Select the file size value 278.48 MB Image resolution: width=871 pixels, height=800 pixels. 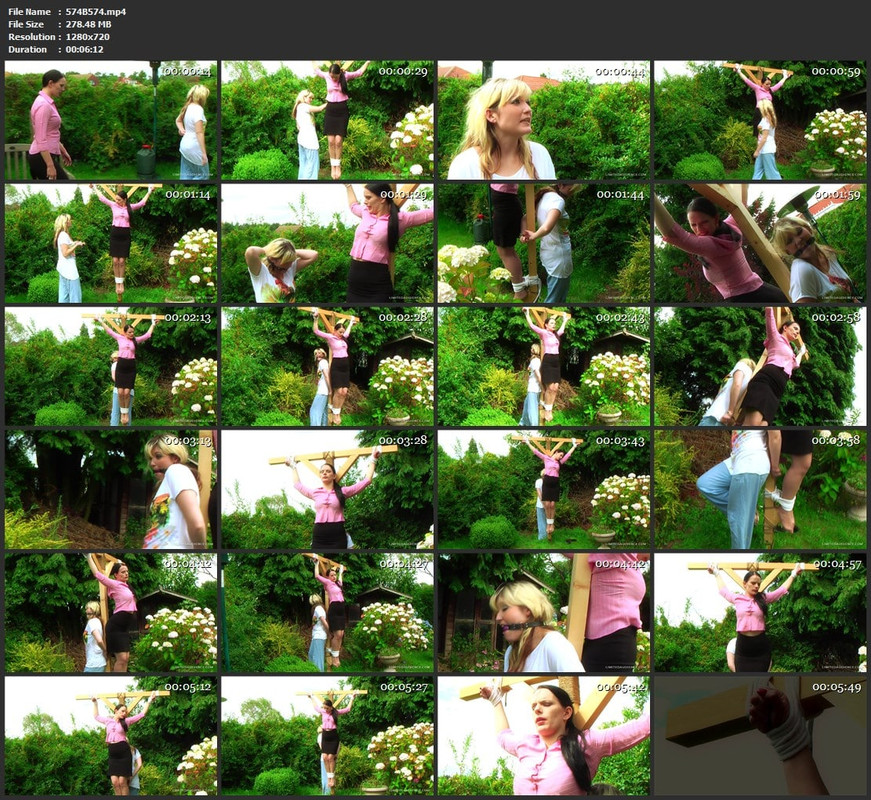[x=88, y=24]
